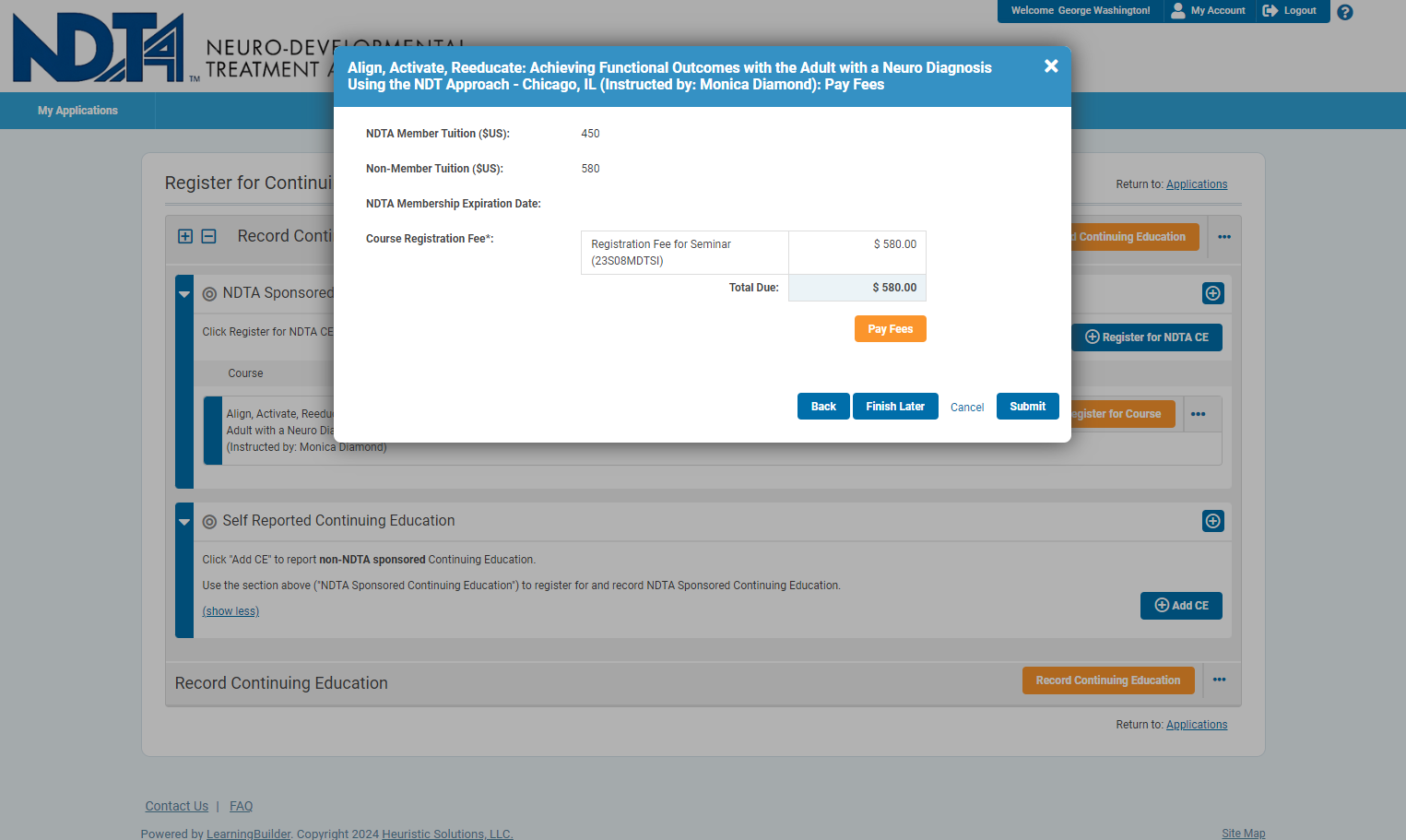This screenshot has height=840, width=1406.
Task: Click Register for NDTA CE button
Action: pos(1147,337)
